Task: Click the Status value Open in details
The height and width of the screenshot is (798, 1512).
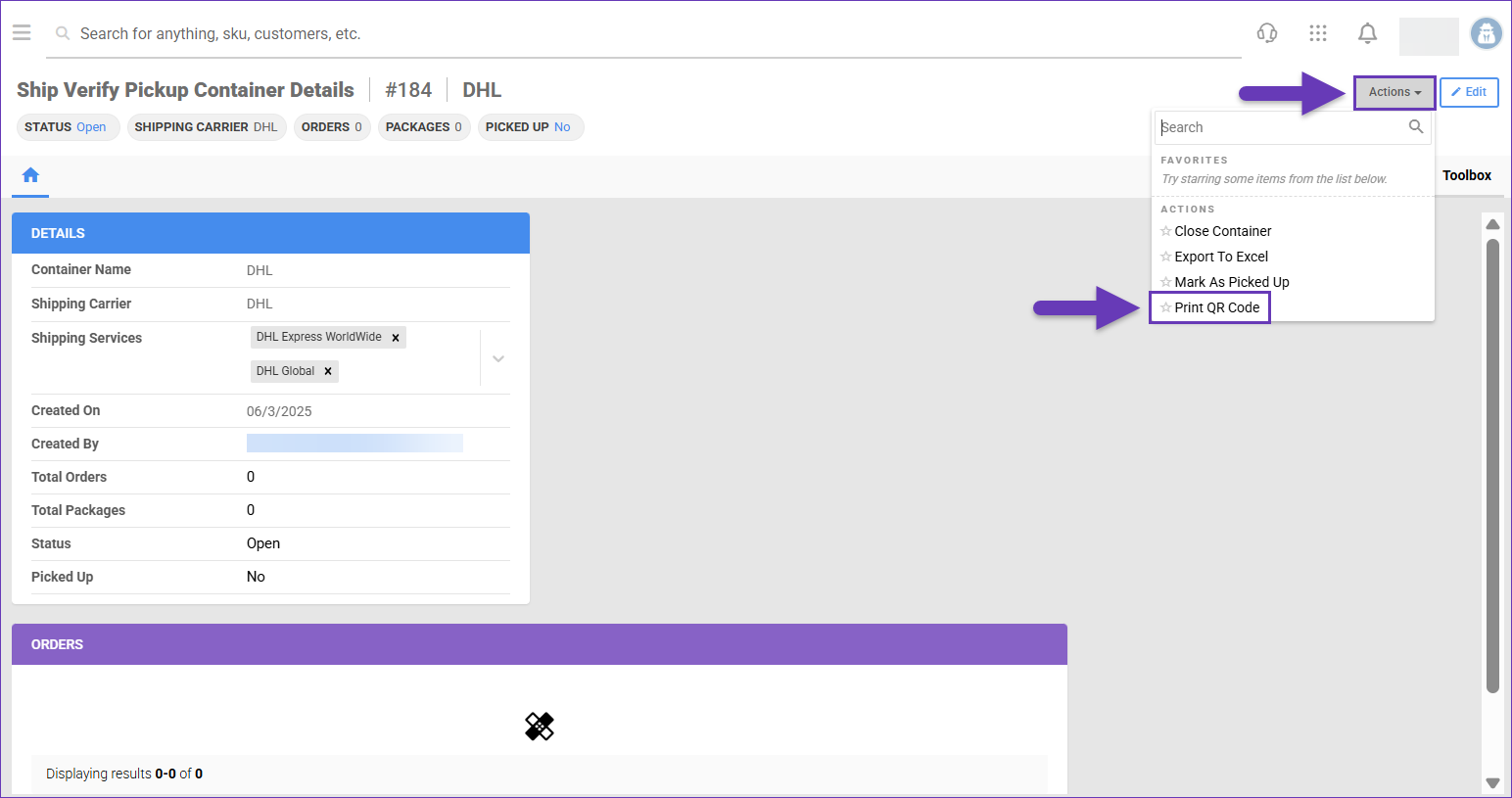Action: (263, 543)
